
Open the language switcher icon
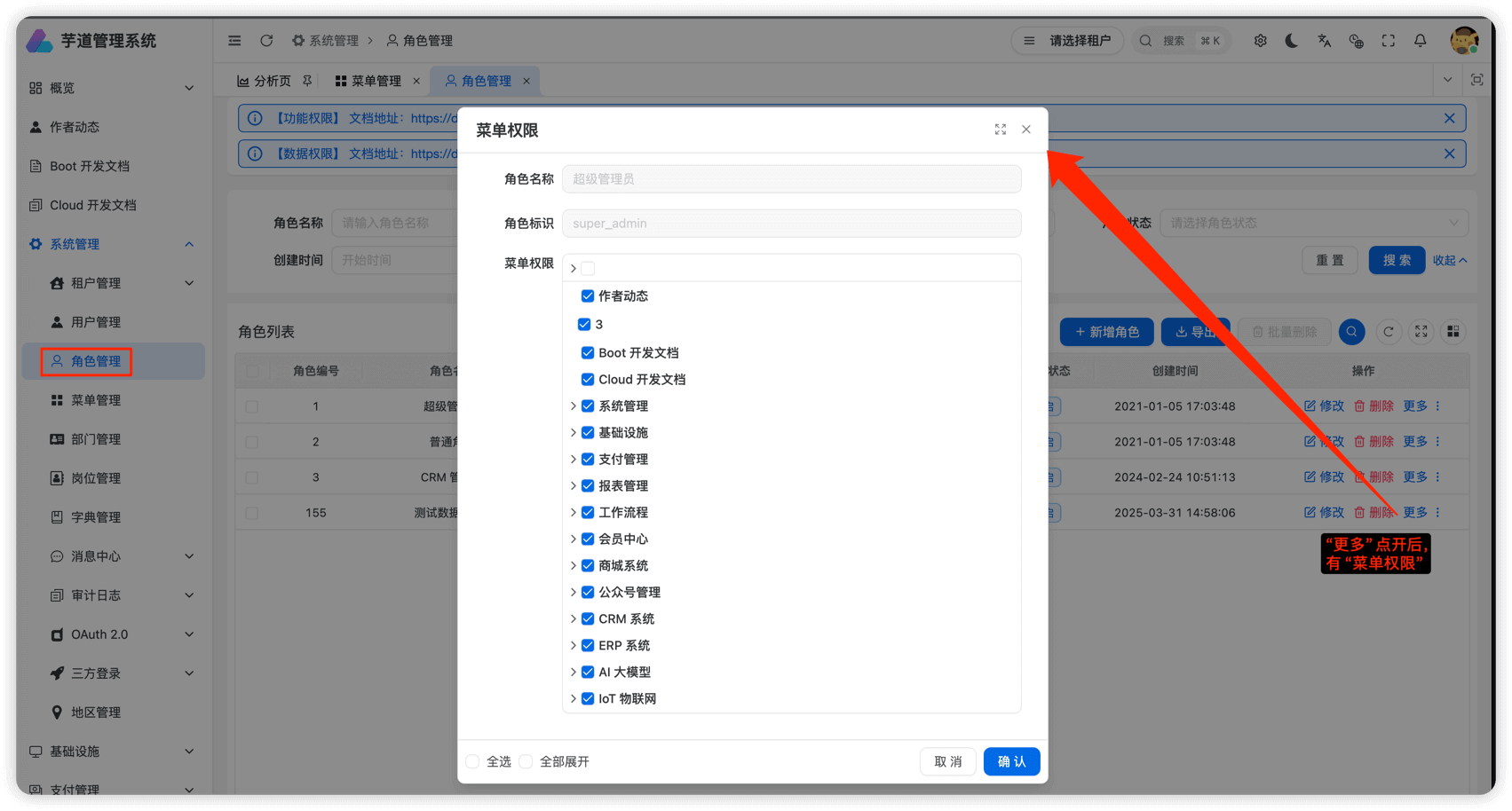[x=1324, y=40]
